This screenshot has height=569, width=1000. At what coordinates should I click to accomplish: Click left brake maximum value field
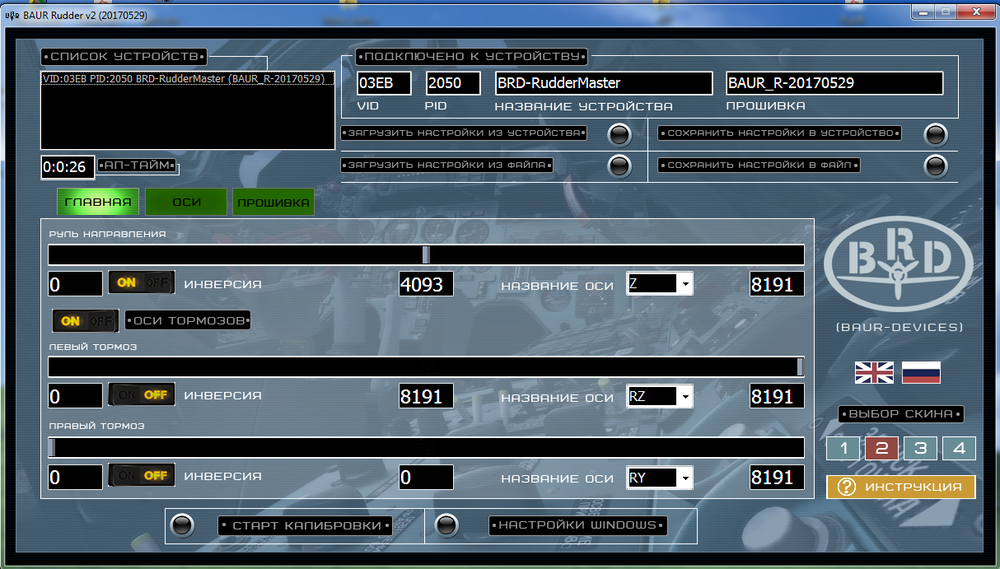click(777, 396)
